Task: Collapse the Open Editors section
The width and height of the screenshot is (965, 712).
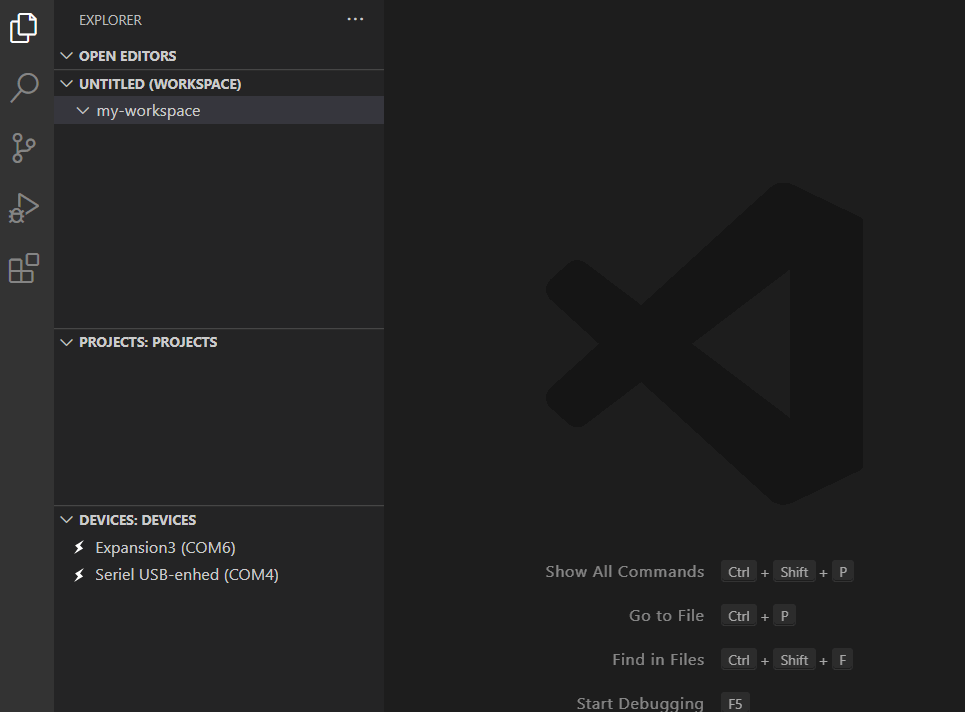Action: (x=66, y=56)
